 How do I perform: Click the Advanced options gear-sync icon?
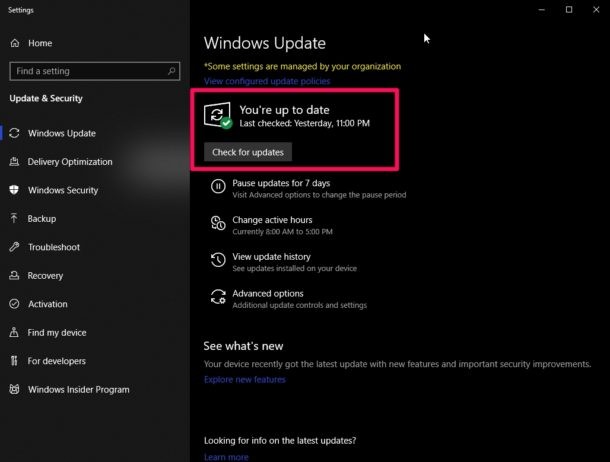pos(218,297)
